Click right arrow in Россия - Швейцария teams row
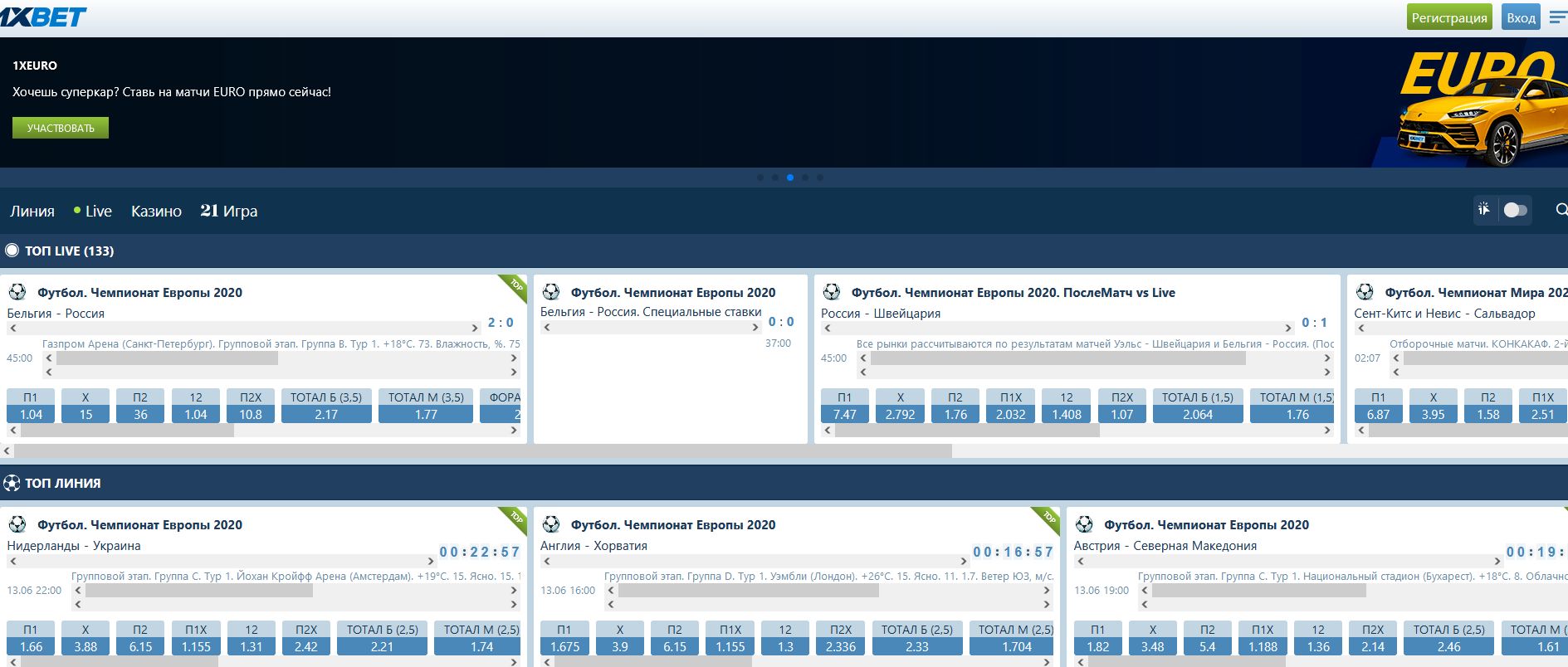The height and width of the screenshot is (667, 1568). click(1288, 329)
